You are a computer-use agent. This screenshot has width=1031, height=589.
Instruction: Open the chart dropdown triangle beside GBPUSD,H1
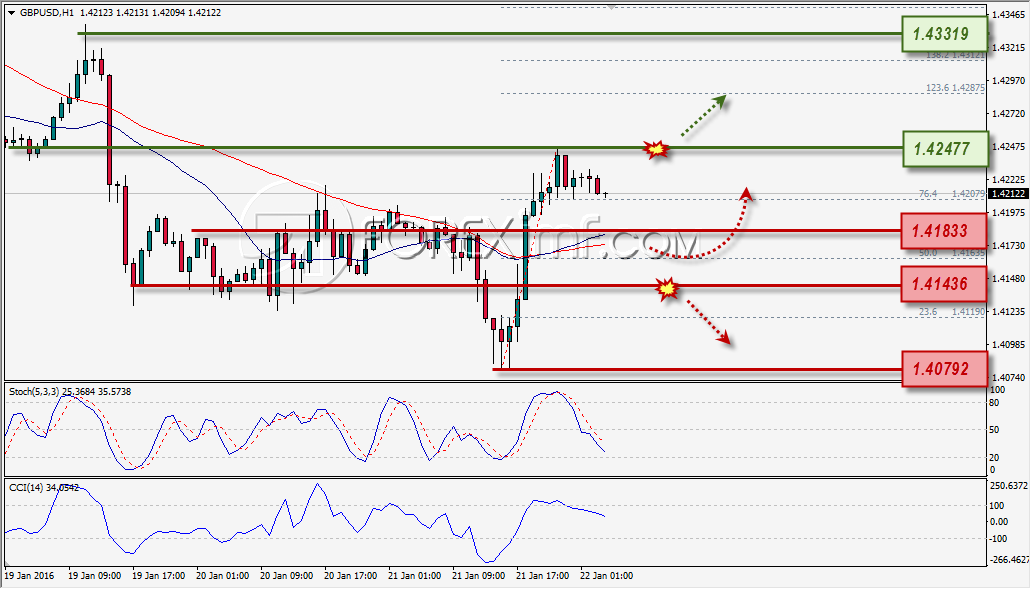click(x=11, y=12)
